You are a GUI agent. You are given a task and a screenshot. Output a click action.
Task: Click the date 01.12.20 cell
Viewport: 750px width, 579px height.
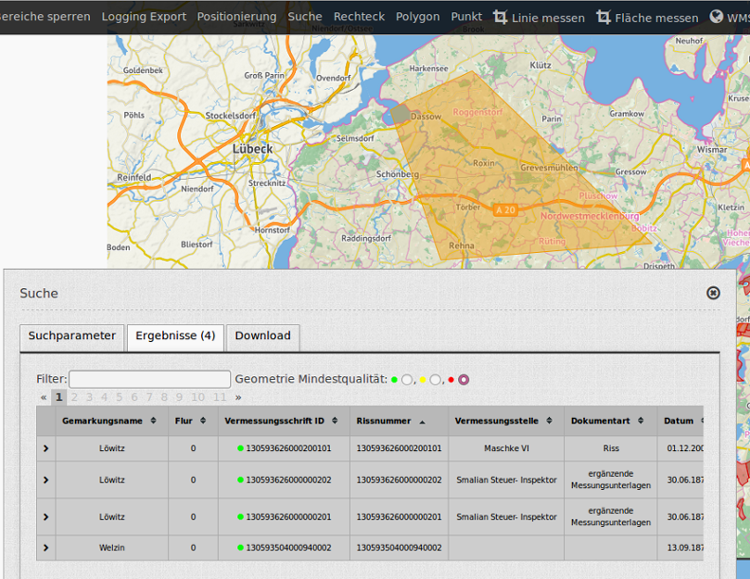681,448
